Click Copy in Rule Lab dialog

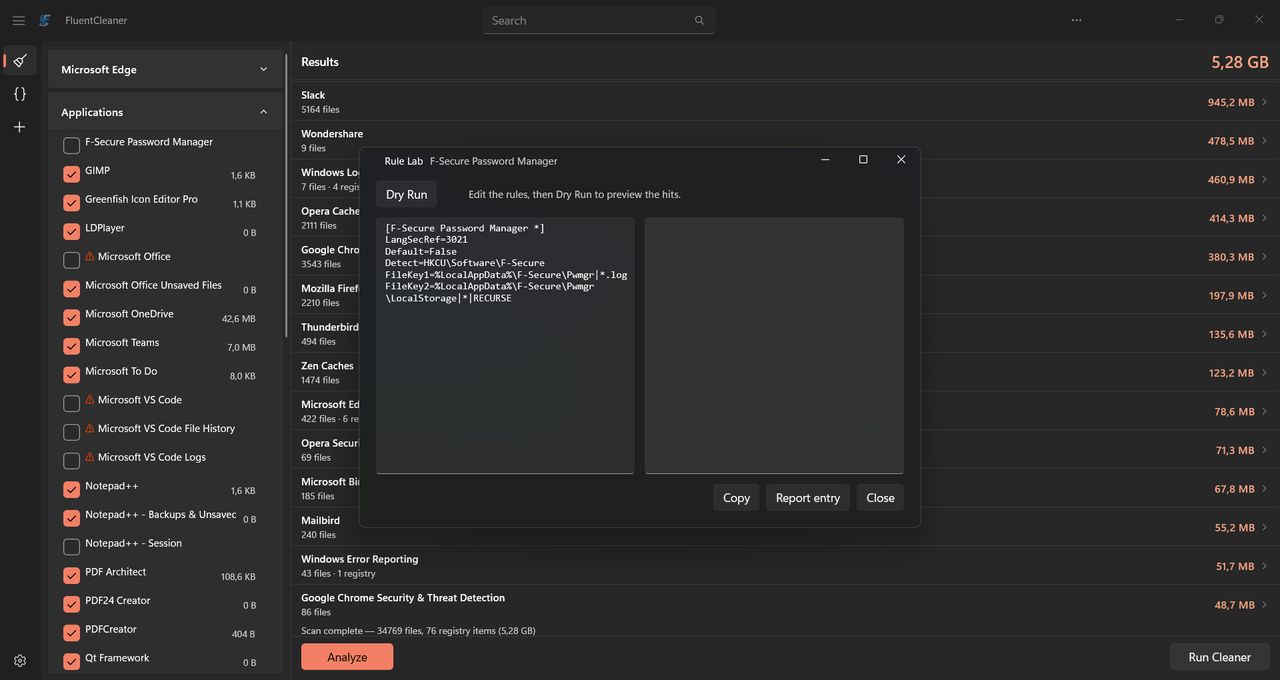point(736,497)
